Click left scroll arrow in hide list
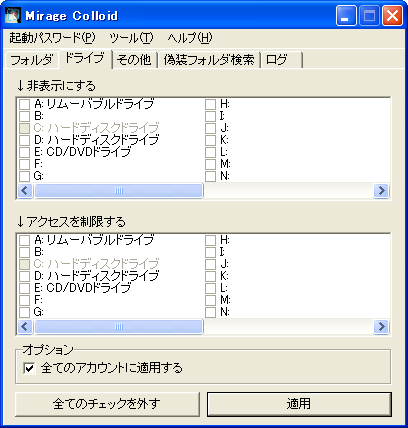Screen dimensions: 408x428 pos(25,191)
